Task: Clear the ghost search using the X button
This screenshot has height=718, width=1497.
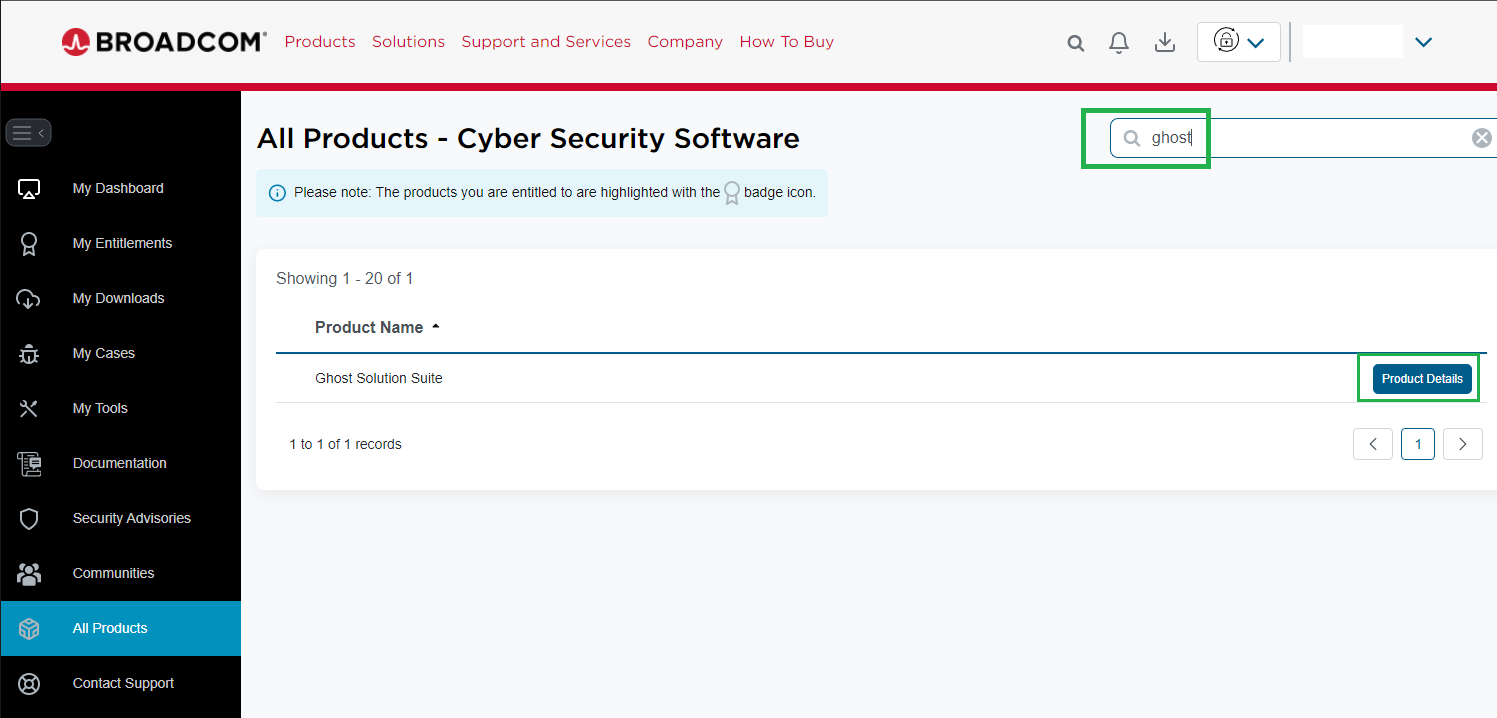Action: (x=1481, y=137)
